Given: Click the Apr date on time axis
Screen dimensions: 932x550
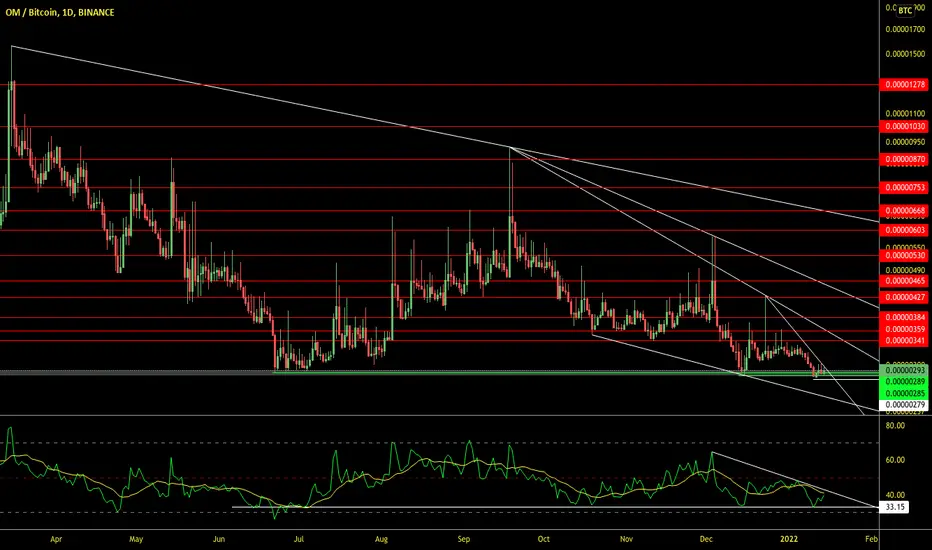Looking at the screenshot, I should point(56,539).
